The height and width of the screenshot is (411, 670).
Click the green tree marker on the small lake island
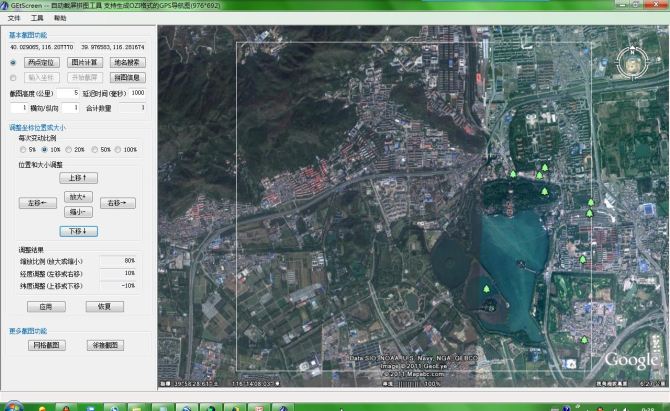click(x=487, y=289)
